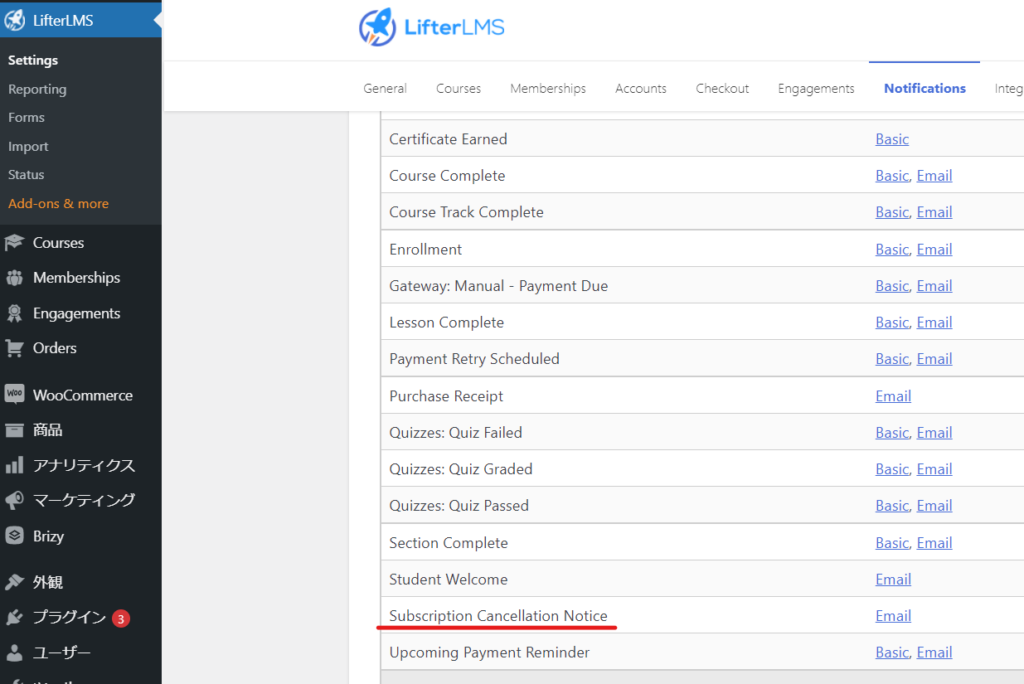Open Basic settings for Gateway Manual Payment Due
This screenshot has width=1024, height=684.
(x=892, y=286)
